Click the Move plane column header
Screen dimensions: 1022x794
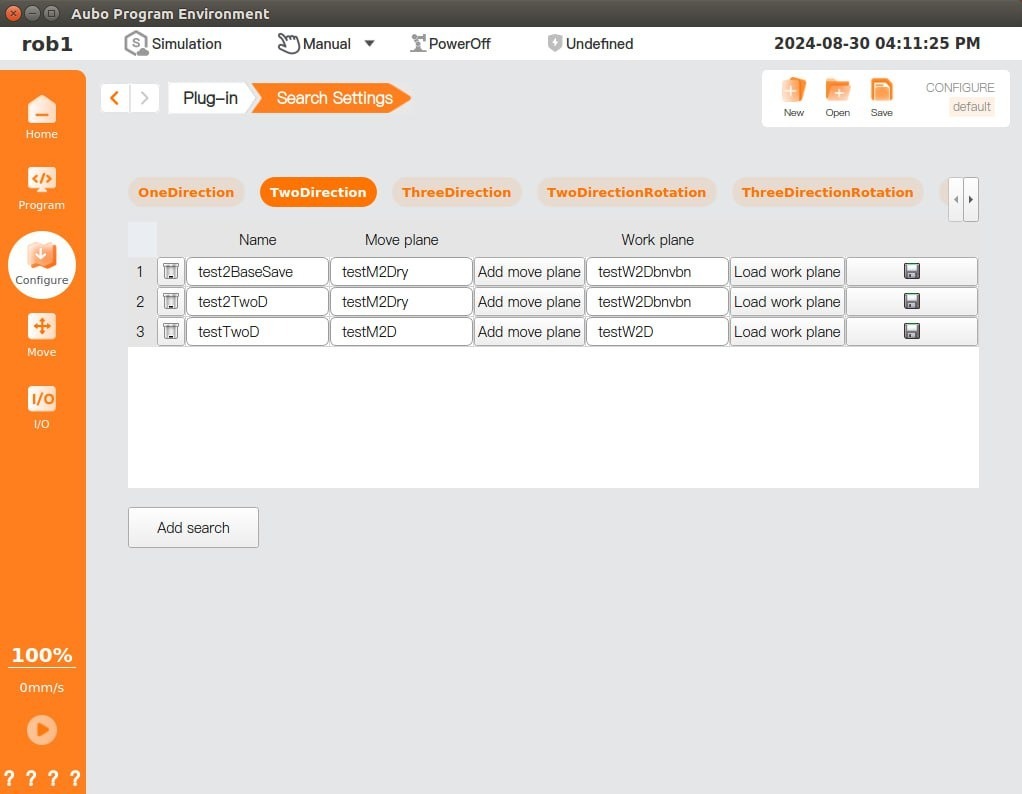[x=402, y=239]
